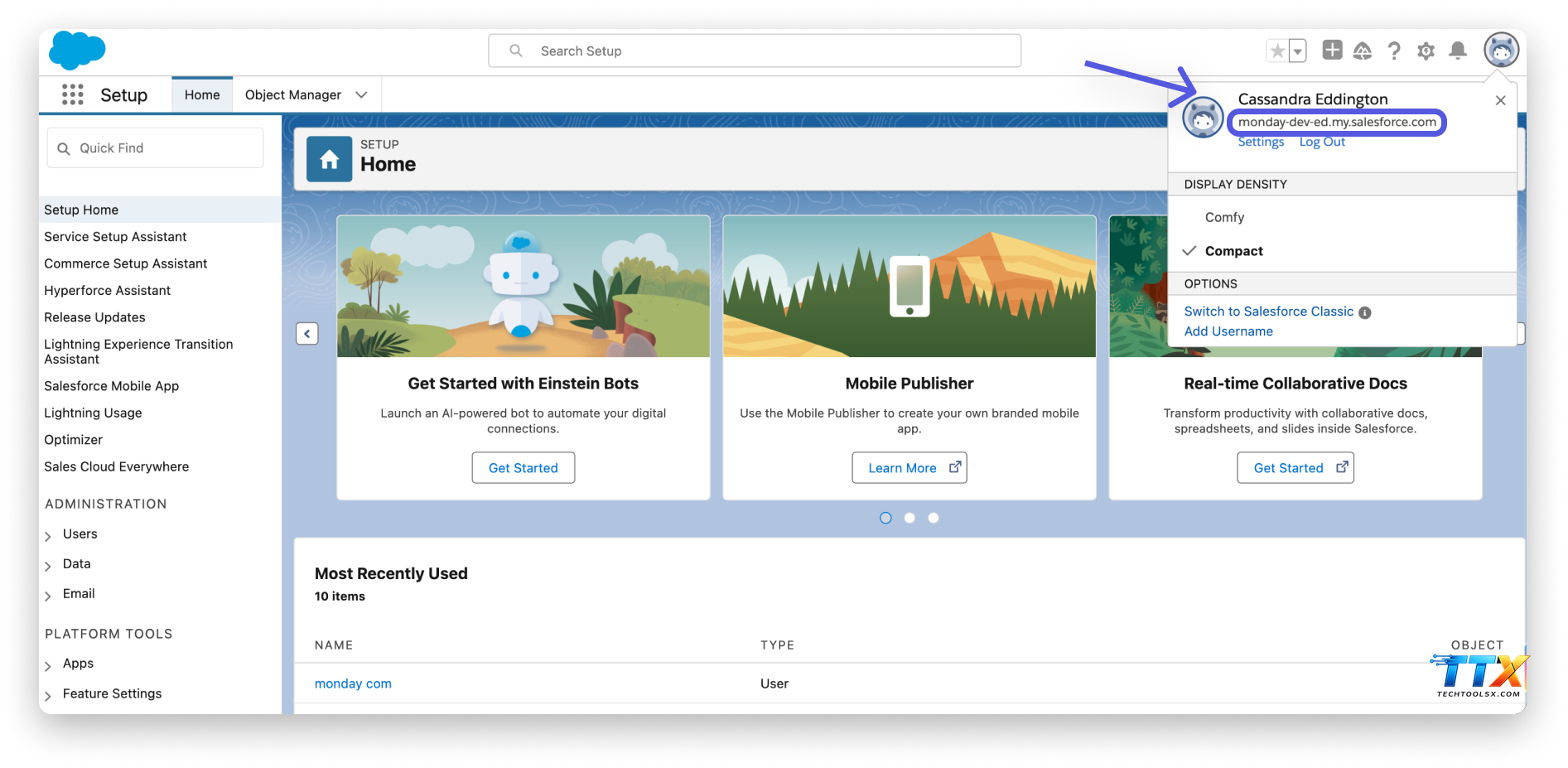
Task: Click the profile avatar inside user panel
Action: click(1203, 118)
